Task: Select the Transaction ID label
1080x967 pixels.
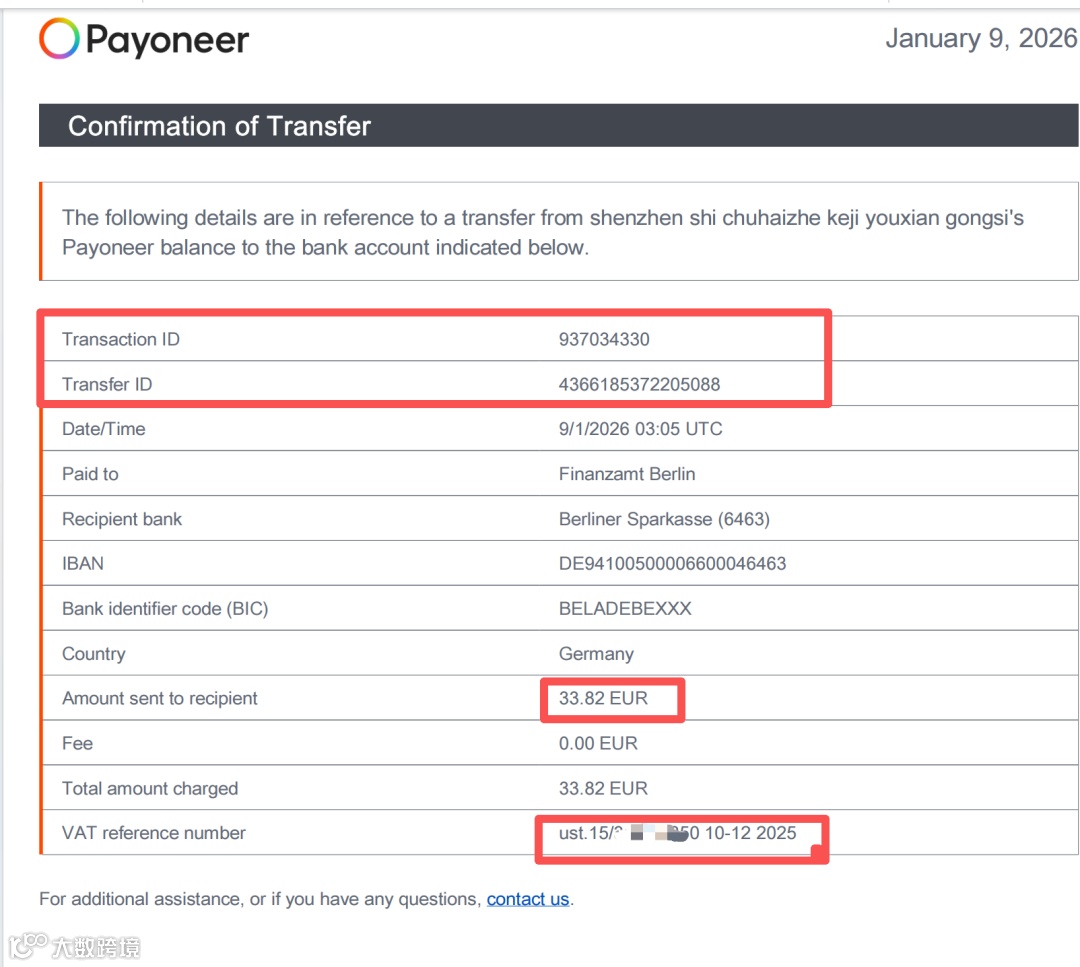Action: 121,339
